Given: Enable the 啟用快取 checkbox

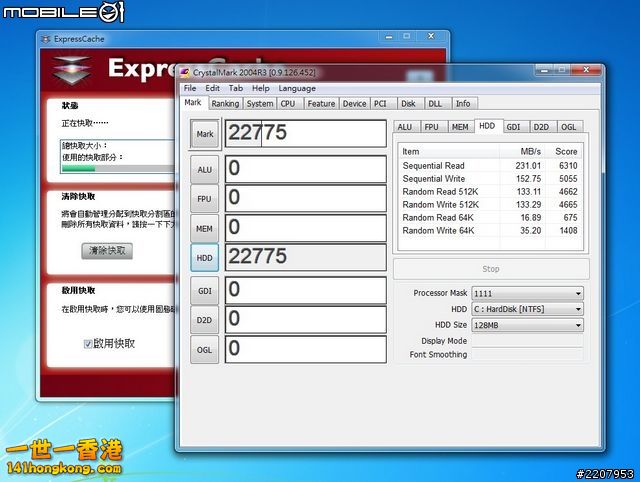Looking at the screenshot, I should [88, 344].
